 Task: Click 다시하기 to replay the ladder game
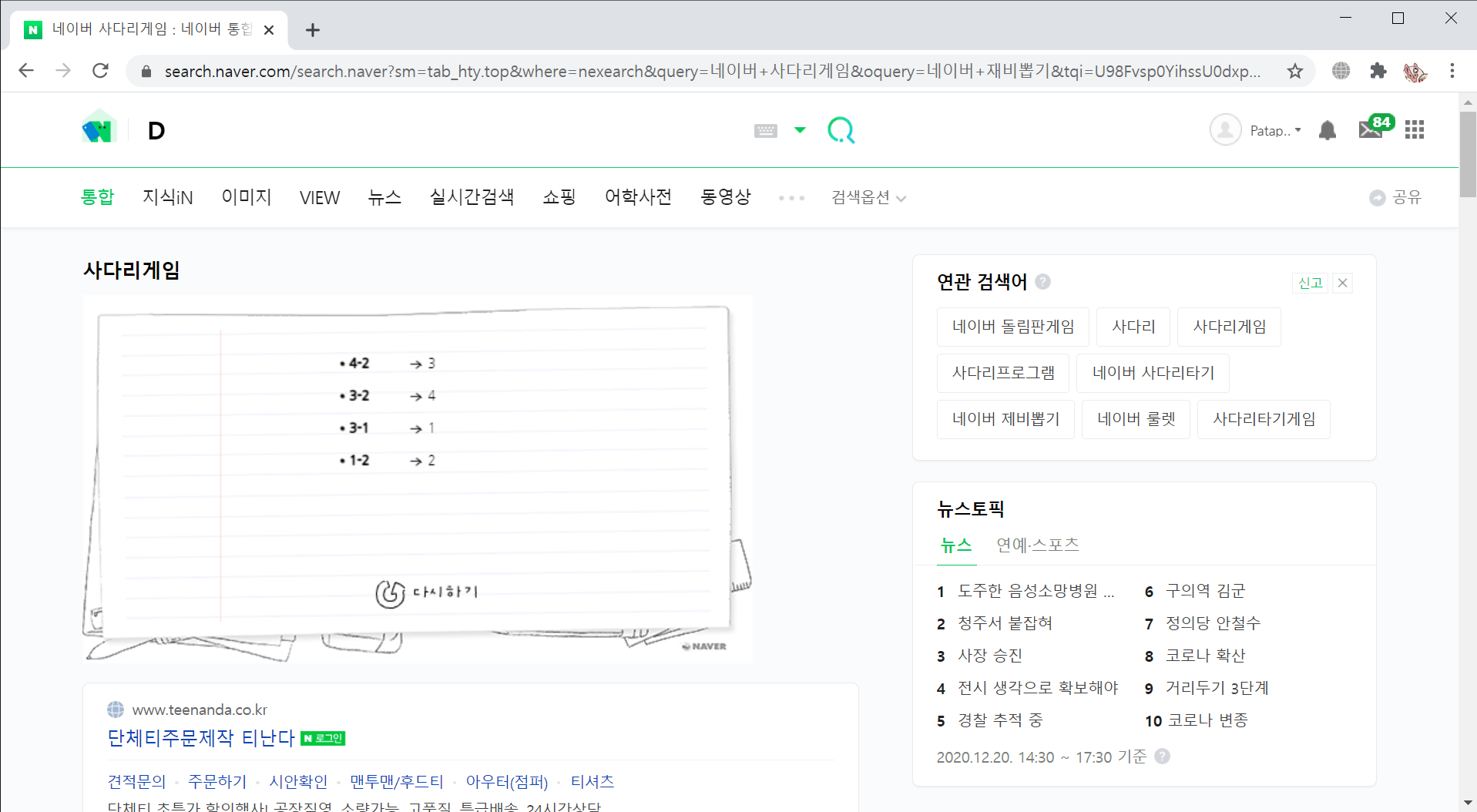pyautogui.click(x=427, y=593)
